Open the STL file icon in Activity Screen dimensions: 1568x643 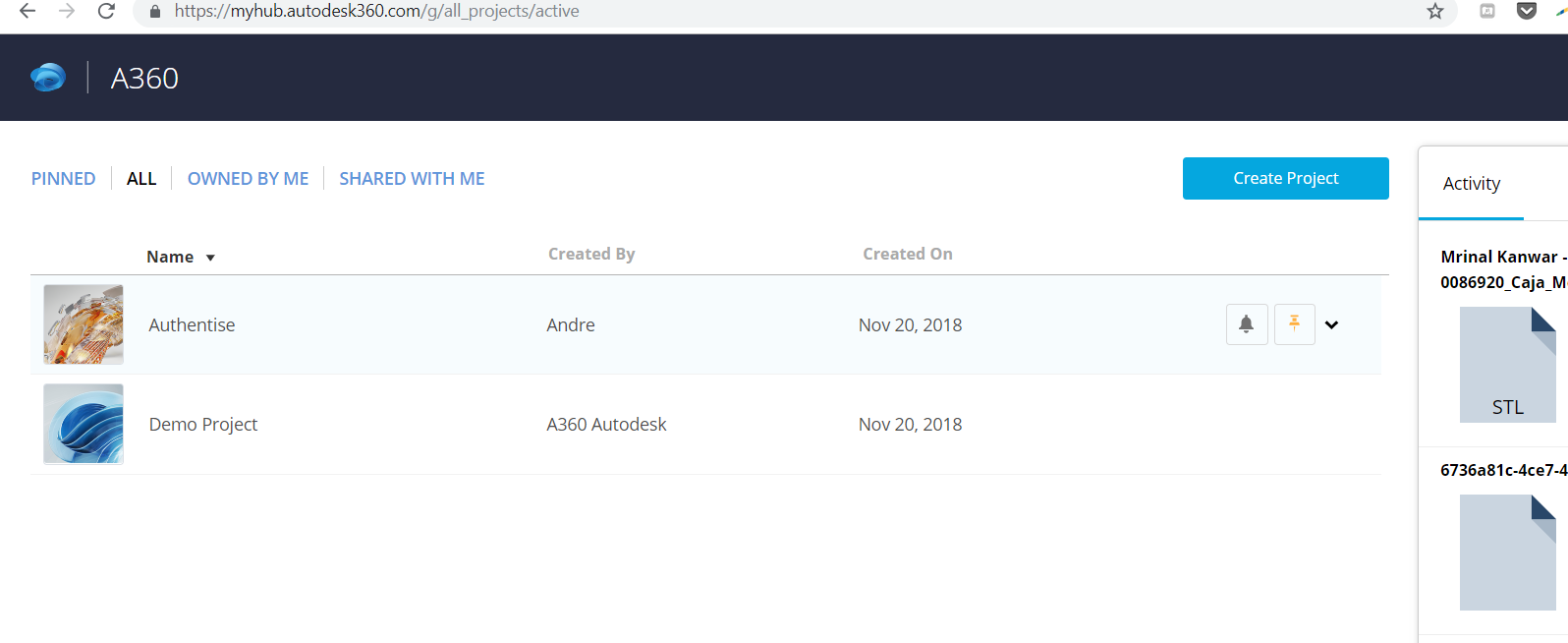pyautogui.click(x=1507, y=365)
